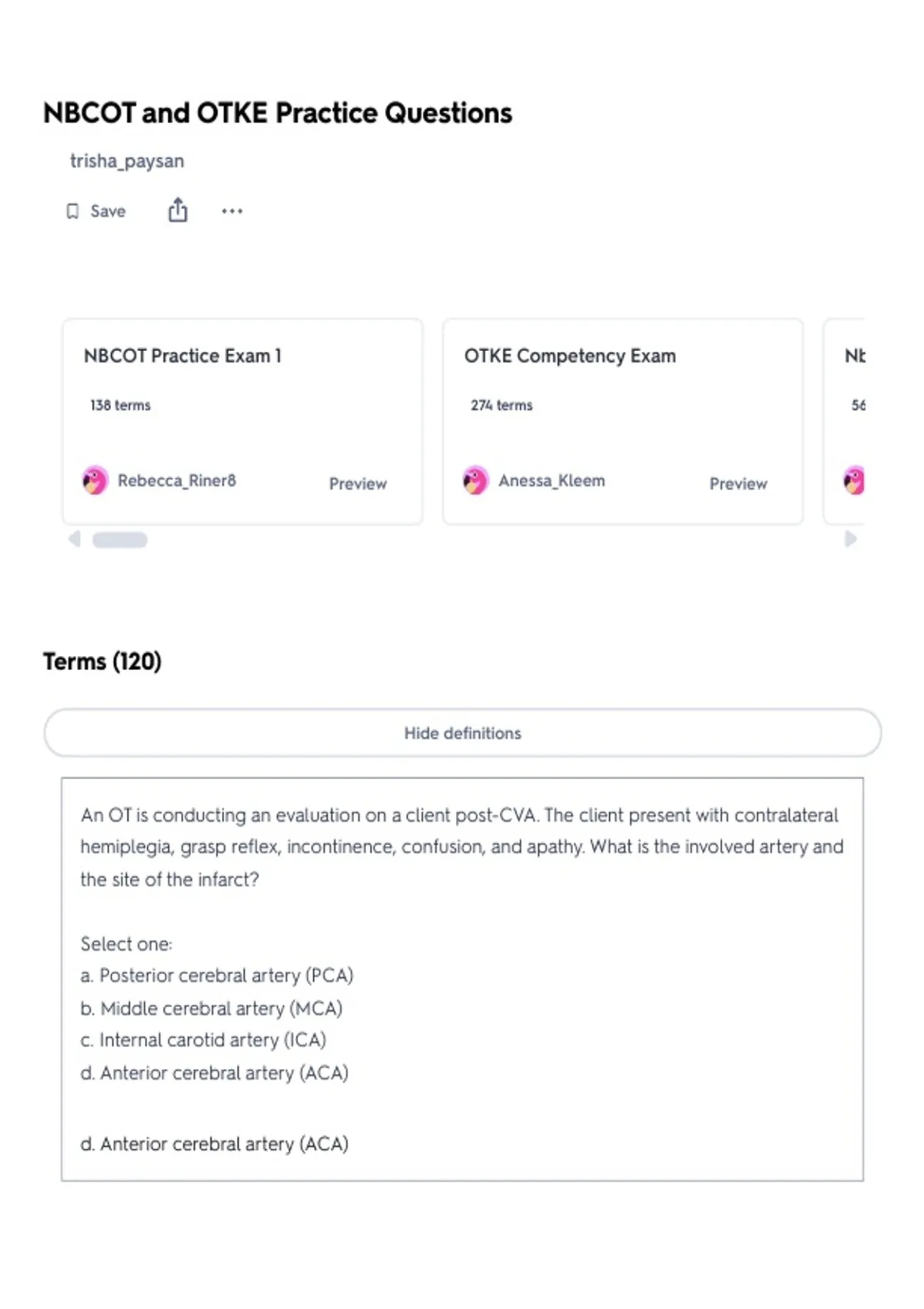Click the post-CVA question term card
Screen dimensions: 924x1309
(463, 979)
